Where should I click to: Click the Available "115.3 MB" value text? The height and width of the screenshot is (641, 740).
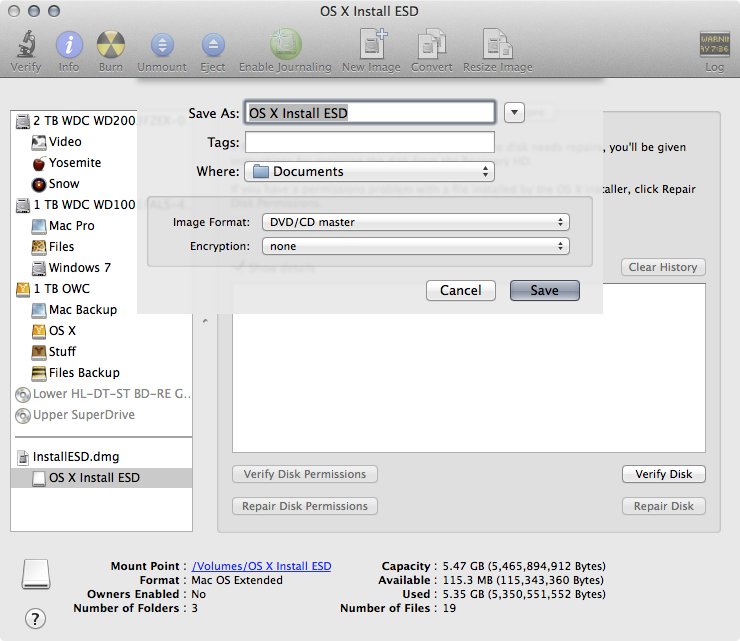(468, 580)
